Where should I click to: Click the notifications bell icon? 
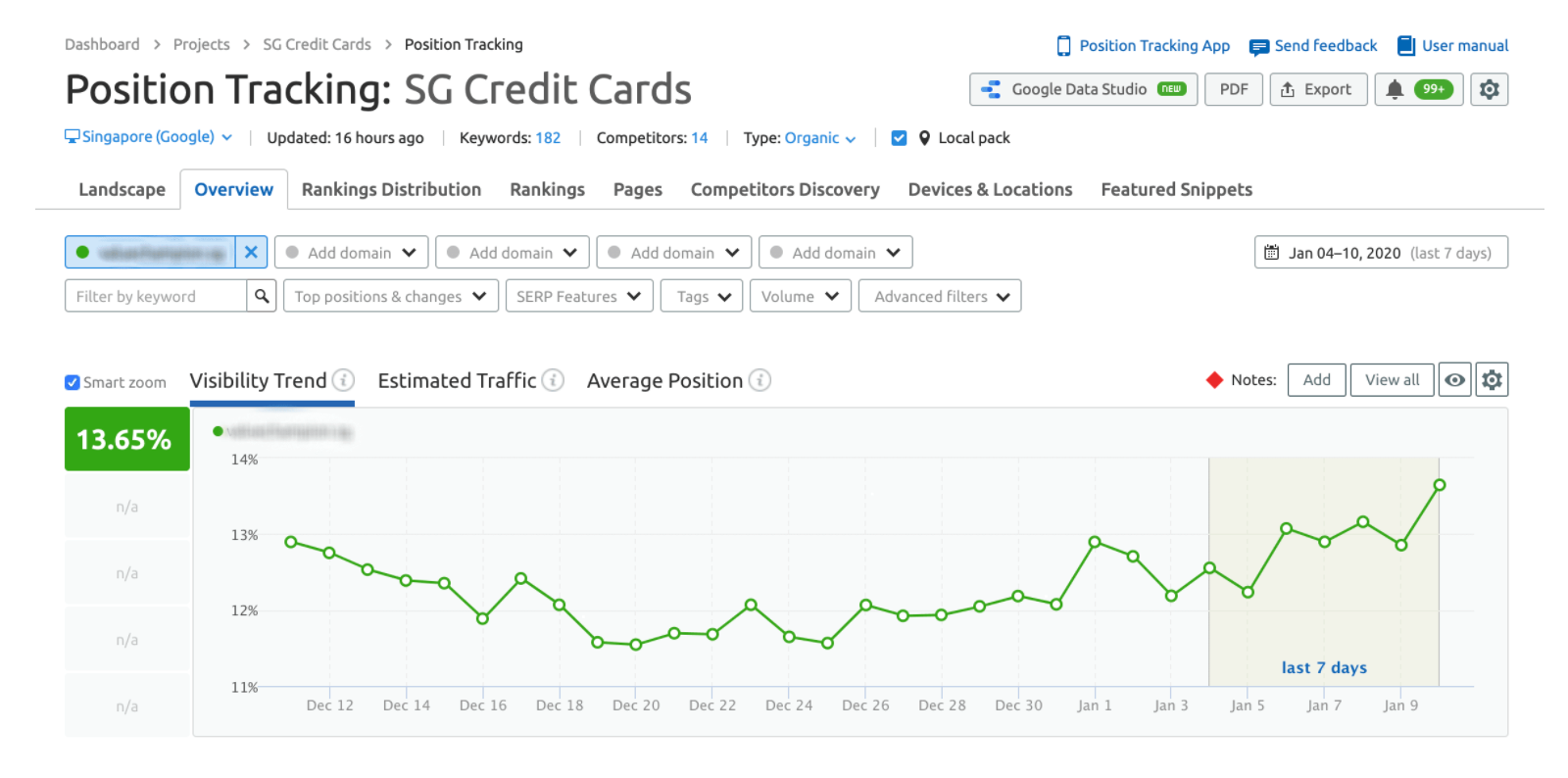pyautogui.click(x=1395, y=89)
